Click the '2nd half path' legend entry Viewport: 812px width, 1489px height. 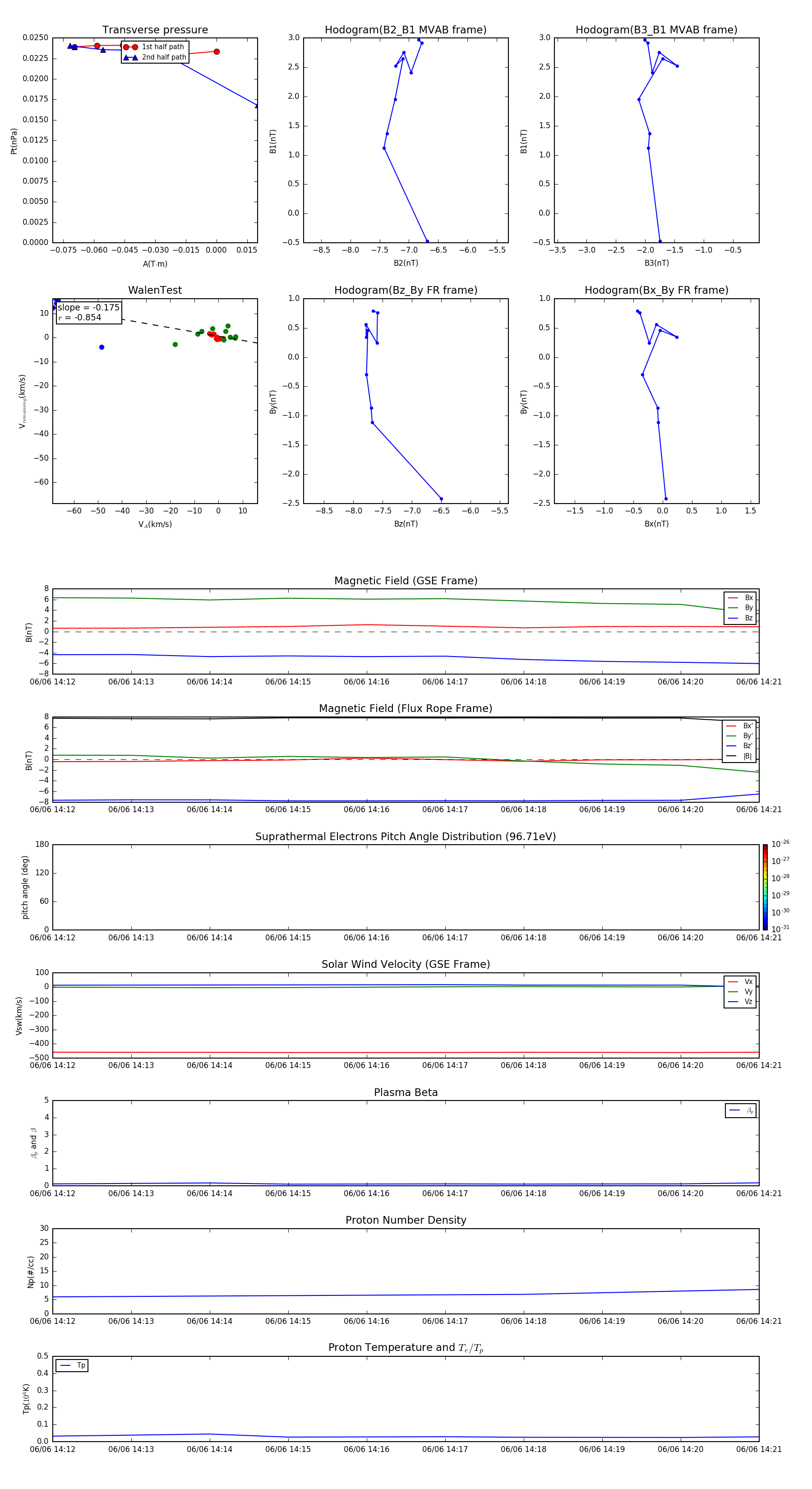155,57
